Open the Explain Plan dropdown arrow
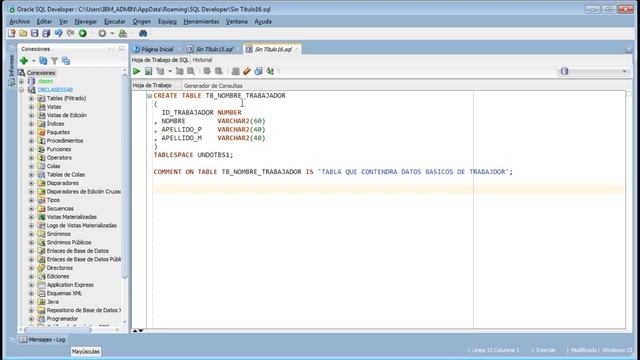 coord(170,71)
